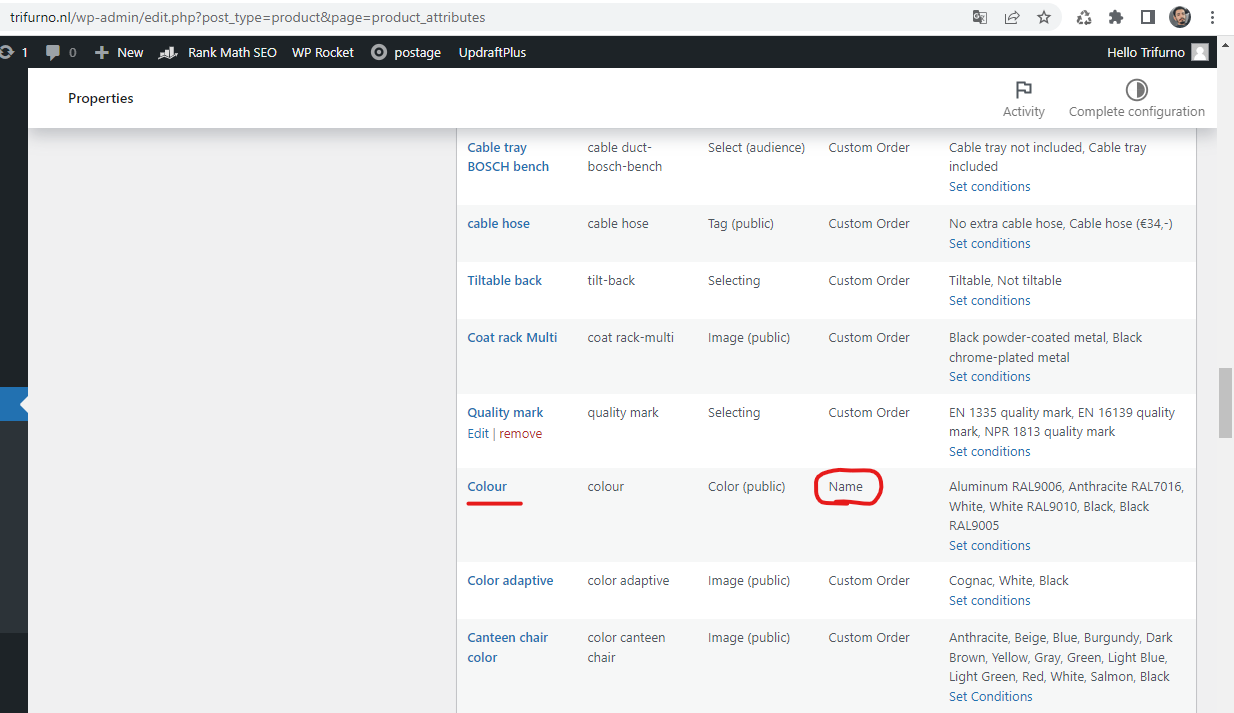Open the Chrome three-dot menu

[x=1213, y=17]
